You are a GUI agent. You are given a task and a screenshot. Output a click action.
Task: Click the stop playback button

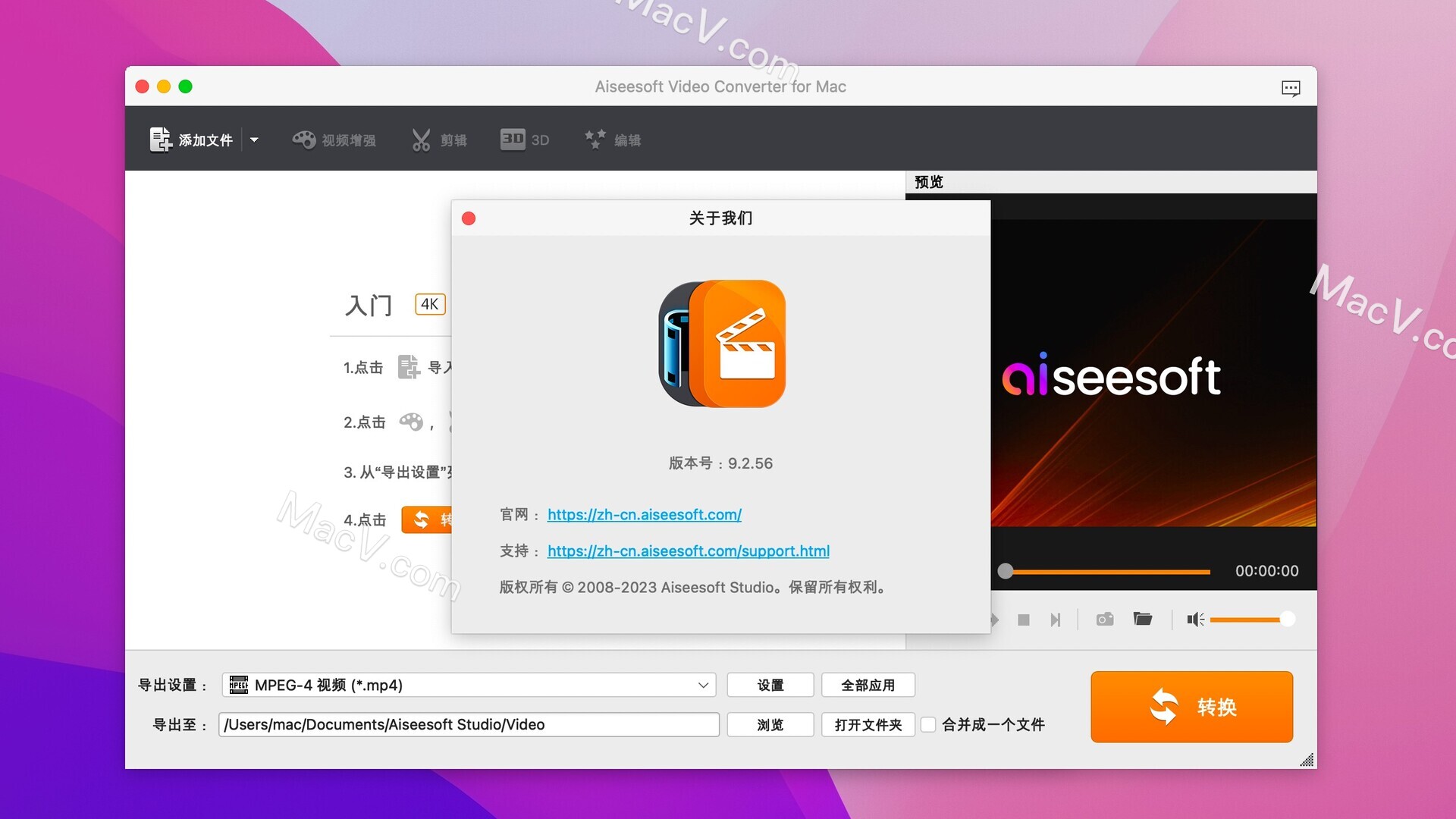(x=1023, y=620)
